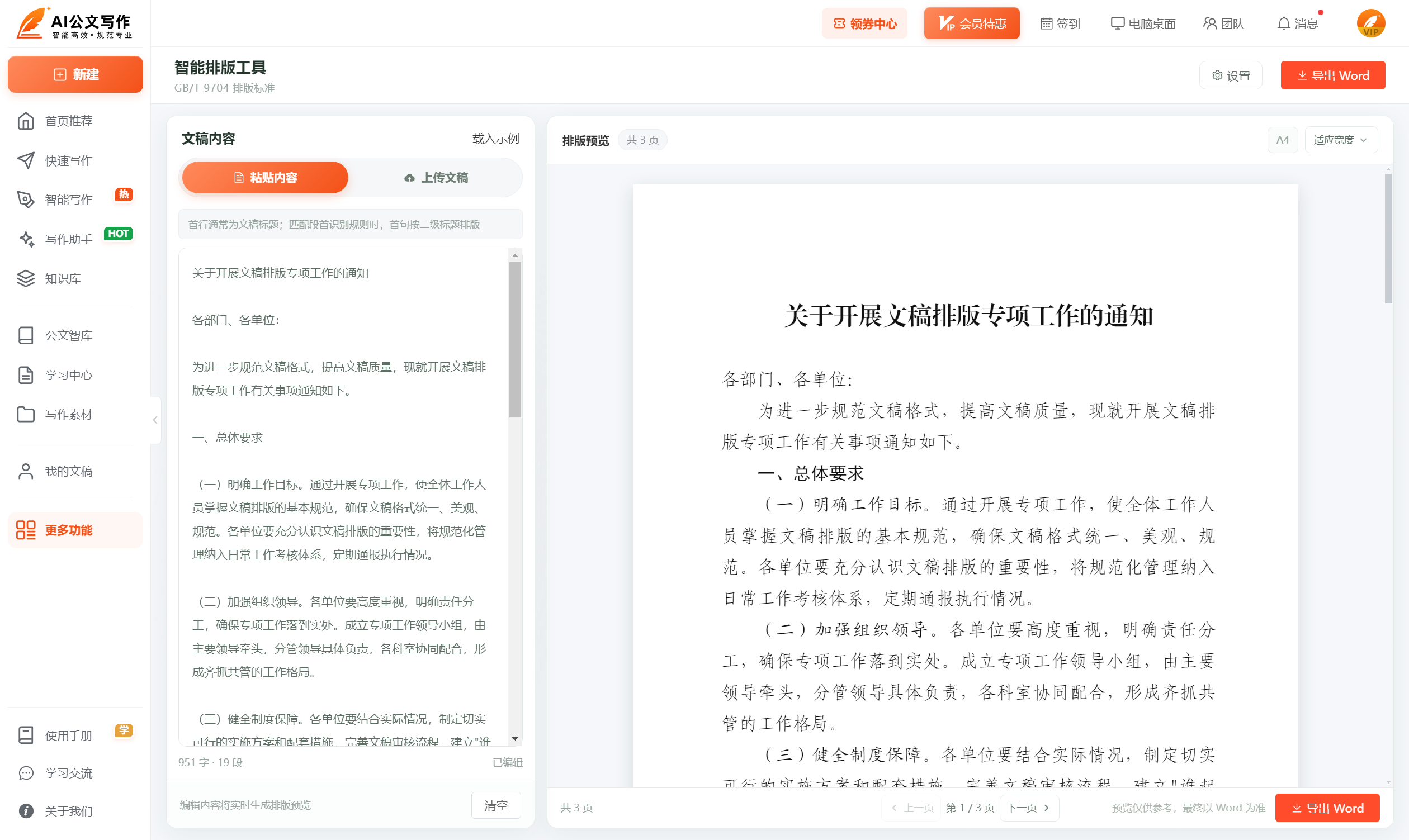
Task: Open 更多功能 grid item
Action: point(75,530)
